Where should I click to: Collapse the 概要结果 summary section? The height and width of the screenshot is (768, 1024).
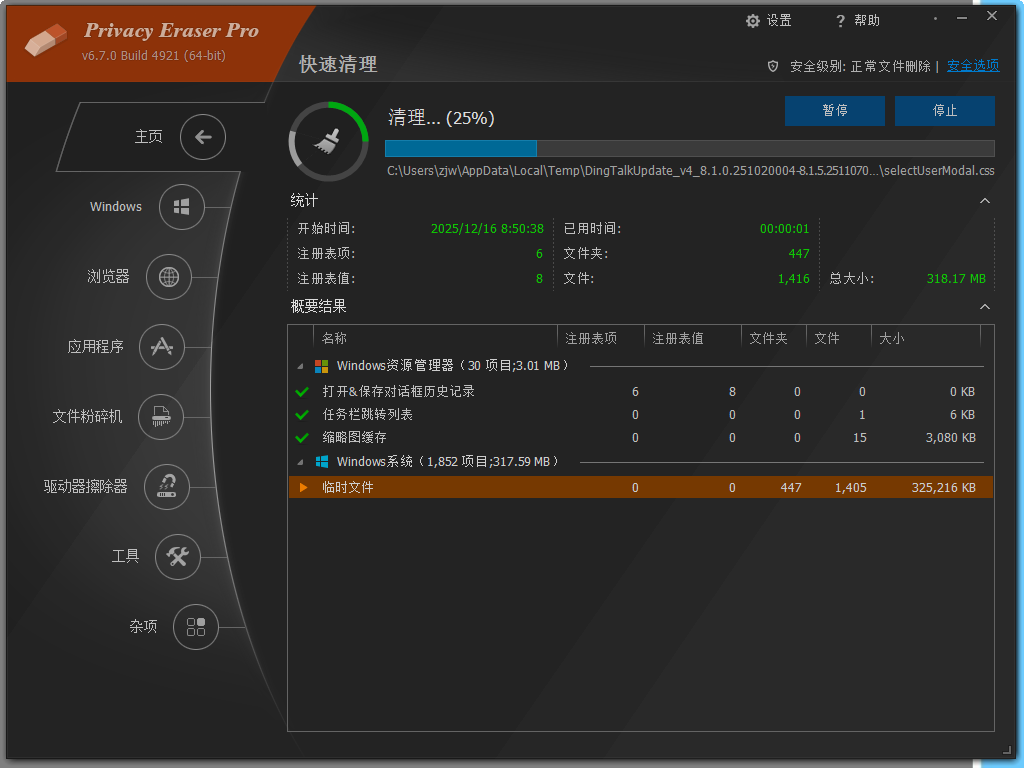click(x=985, y=306)
